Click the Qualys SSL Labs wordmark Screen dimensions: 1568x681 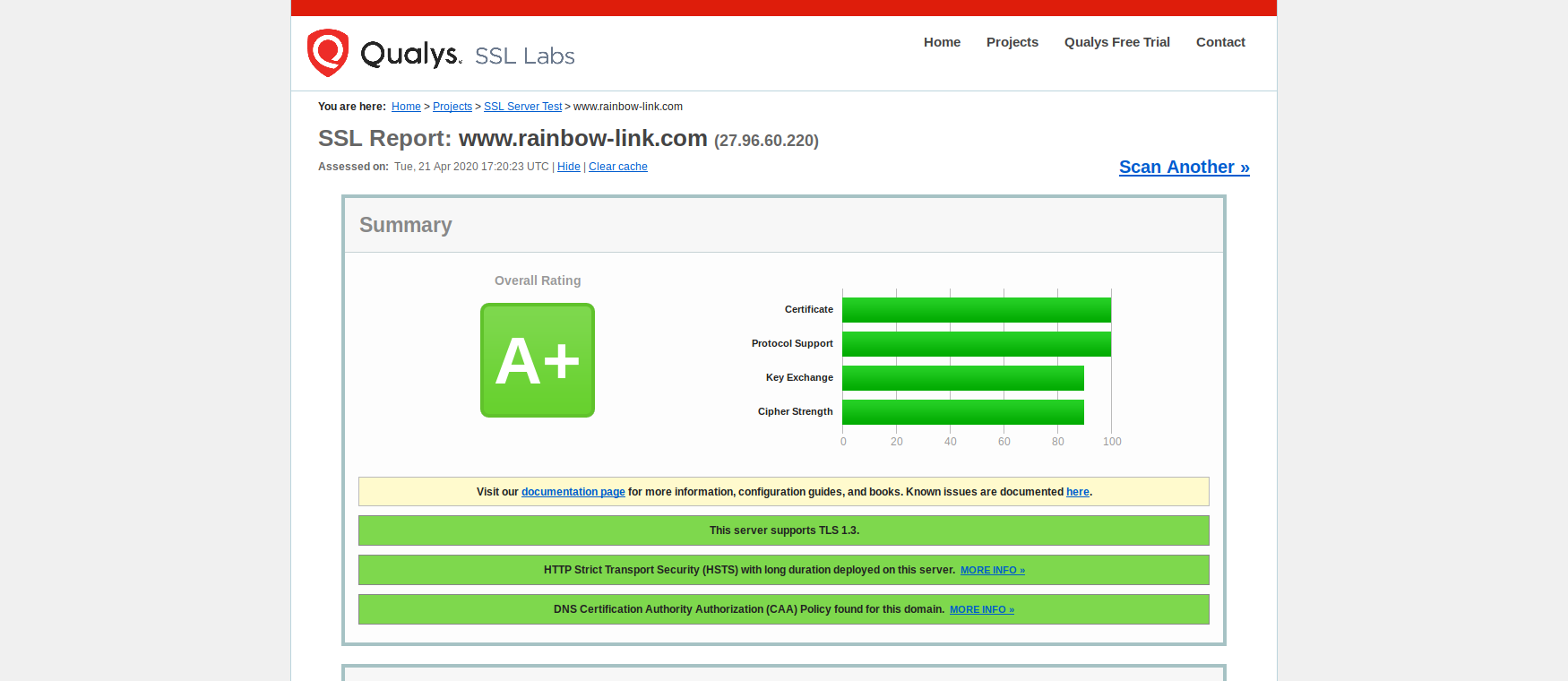click(468, 55)
